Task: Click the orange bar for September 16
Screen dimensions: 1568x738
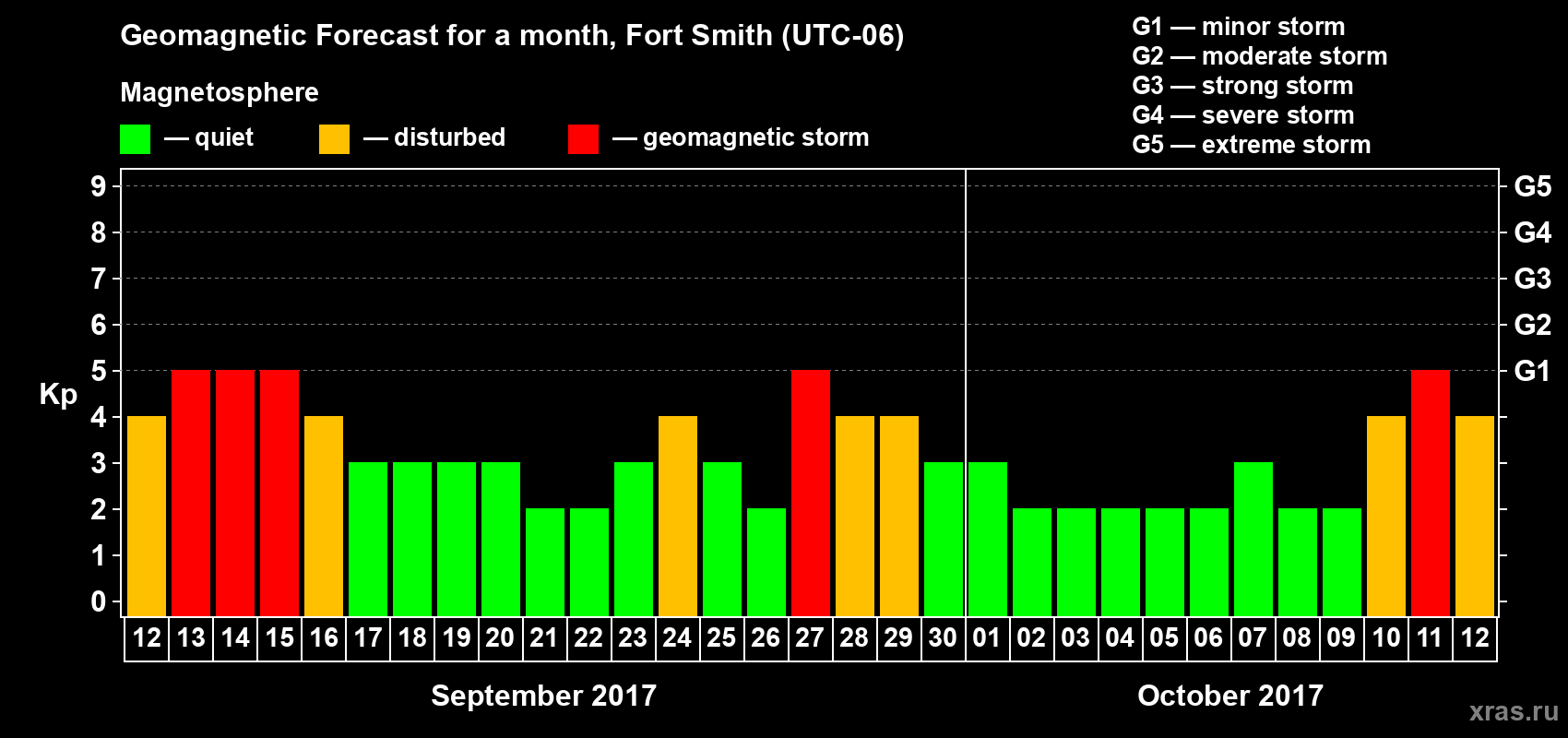Action: (x=324, y=517)
